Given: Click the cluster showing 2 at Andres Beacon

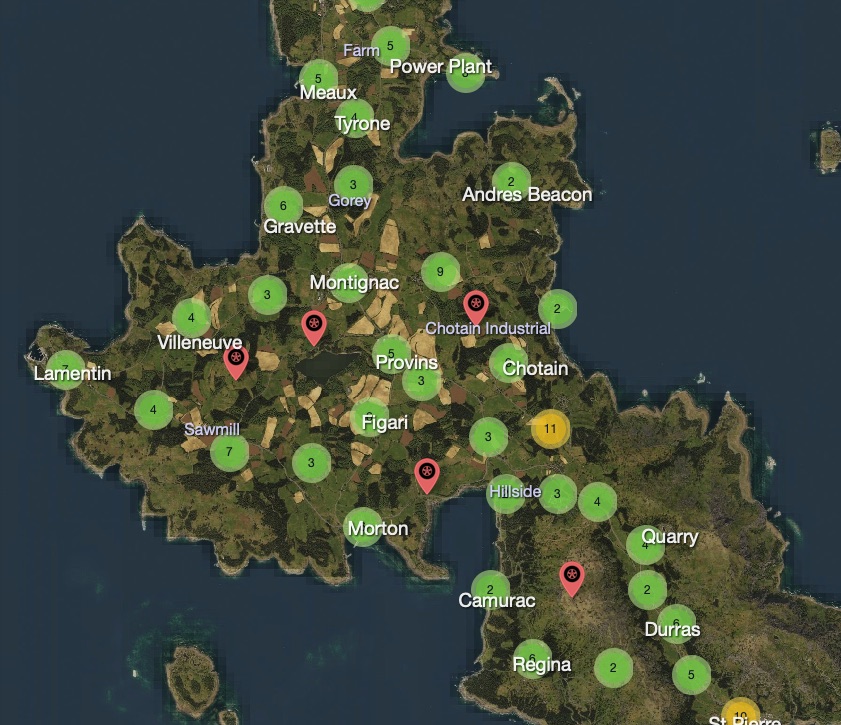Looking at the screenshot, I should 511,181.
